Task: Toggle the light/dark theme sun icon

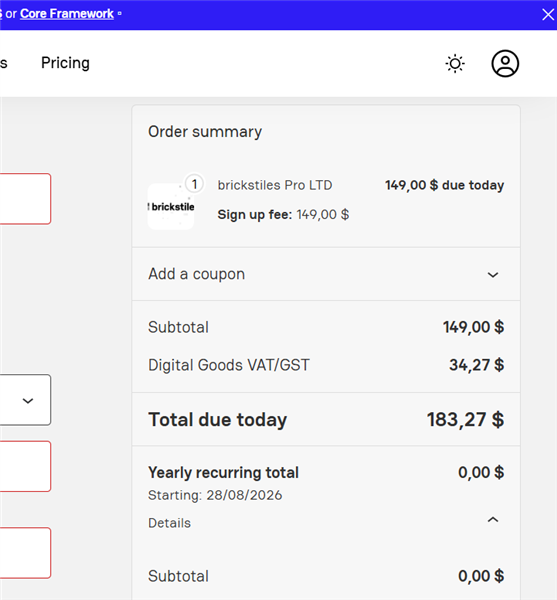Action: (x=455, y=64)
